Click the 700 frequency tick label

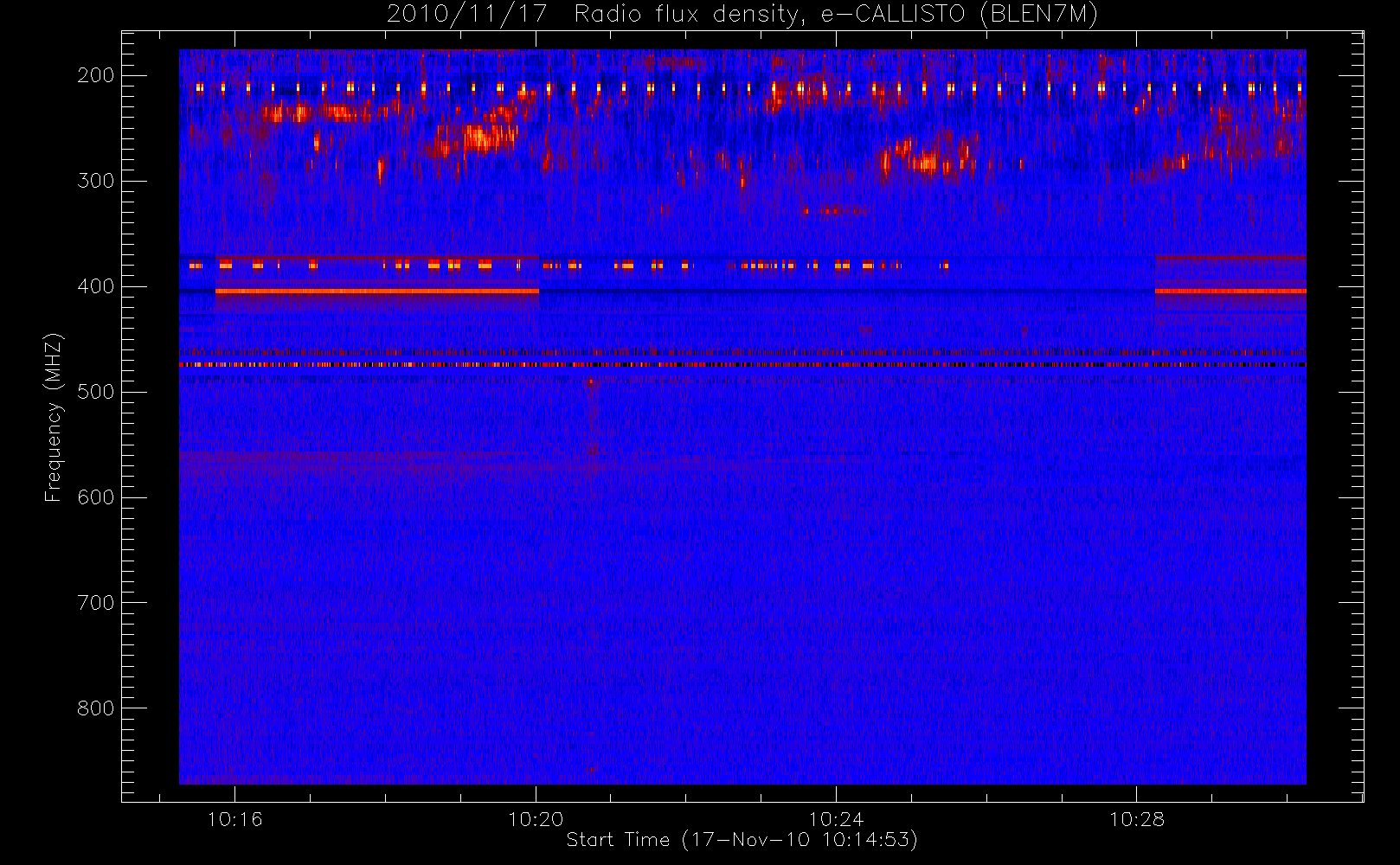pos(96,603)
